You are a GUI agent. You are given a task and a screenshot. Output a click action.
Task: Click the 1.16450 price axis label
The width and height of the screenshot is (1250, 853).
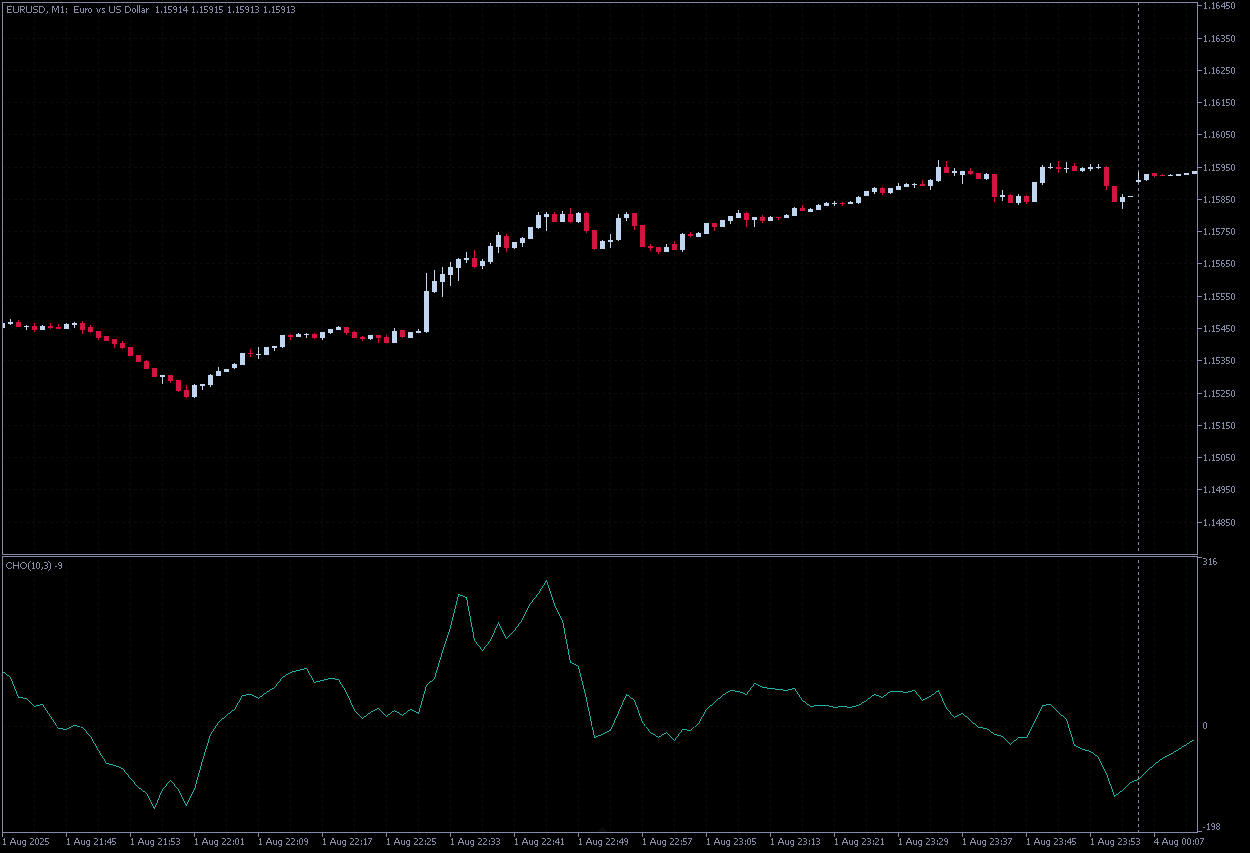(x=1221, y=6)
